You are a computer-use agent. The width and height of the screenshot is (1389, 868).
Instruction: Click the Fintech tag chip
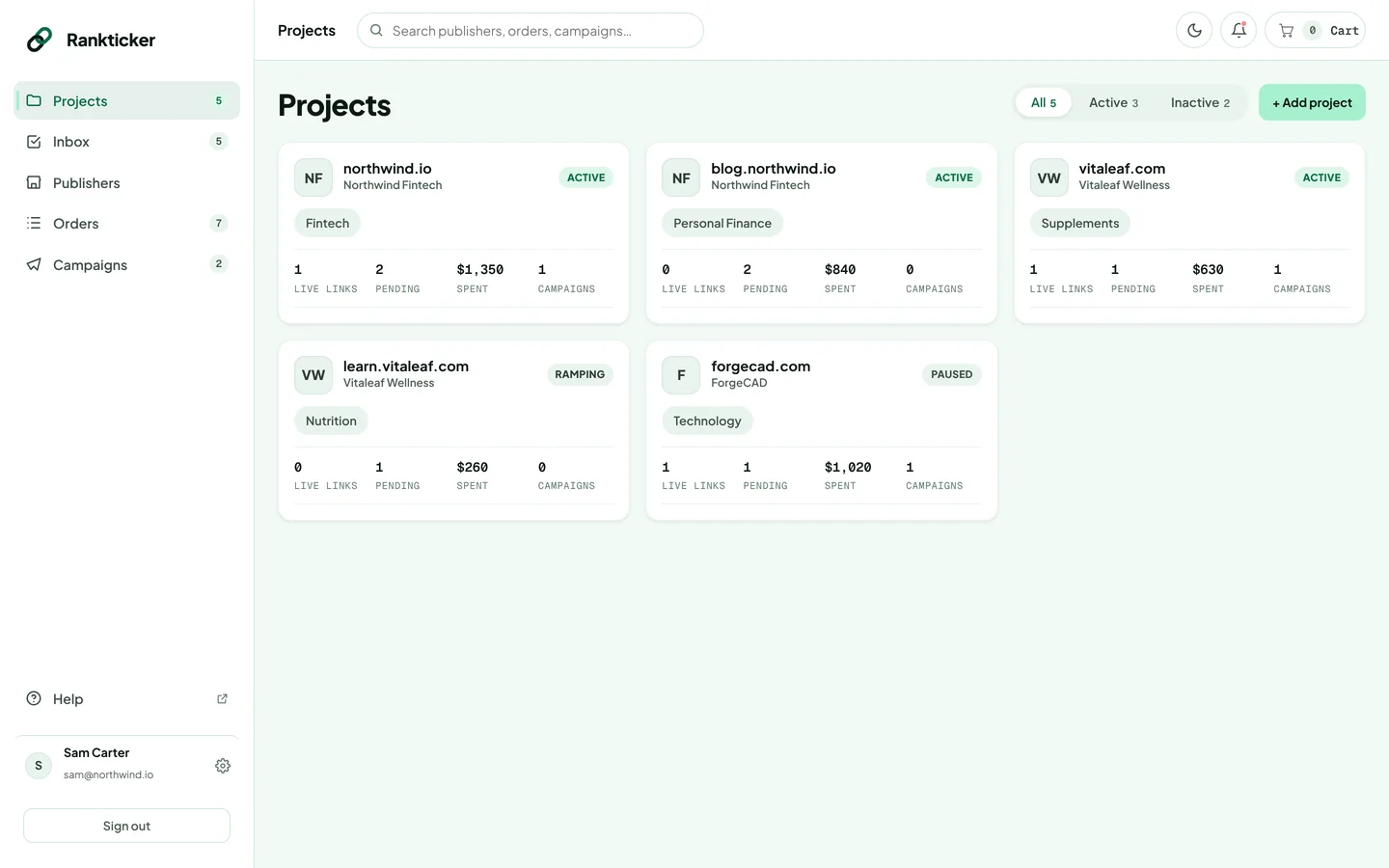point(328,223)
